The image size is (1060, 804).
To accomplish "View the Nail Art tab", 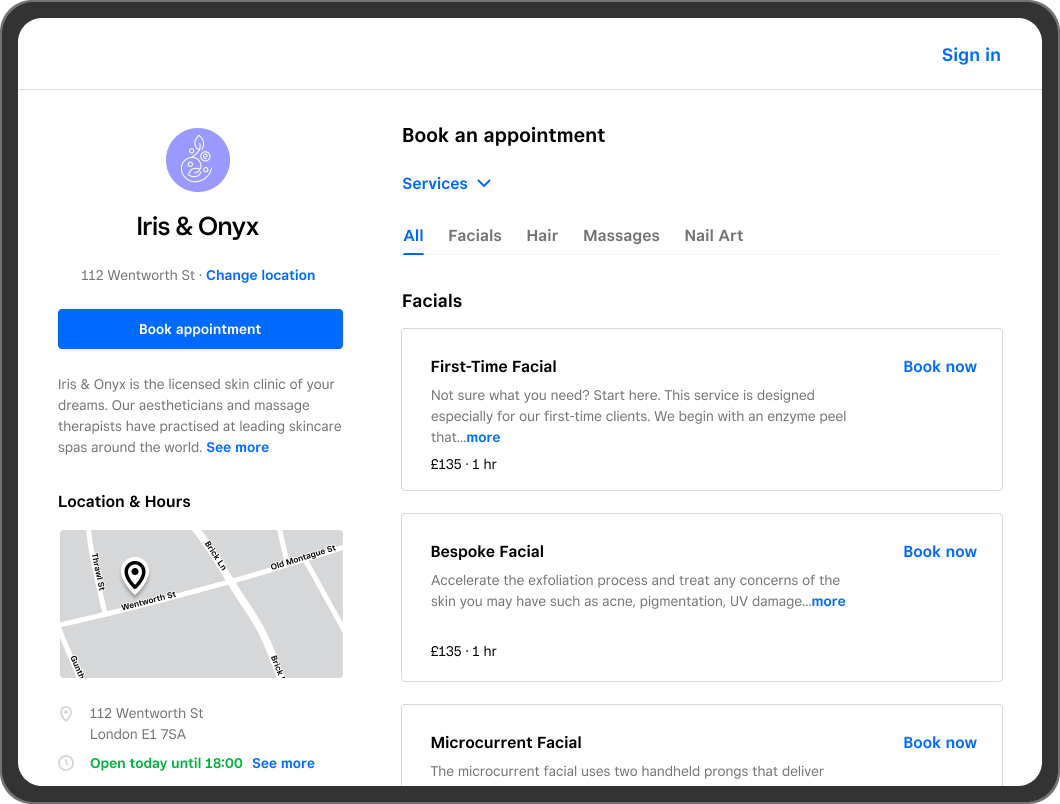I will point(713,235).
